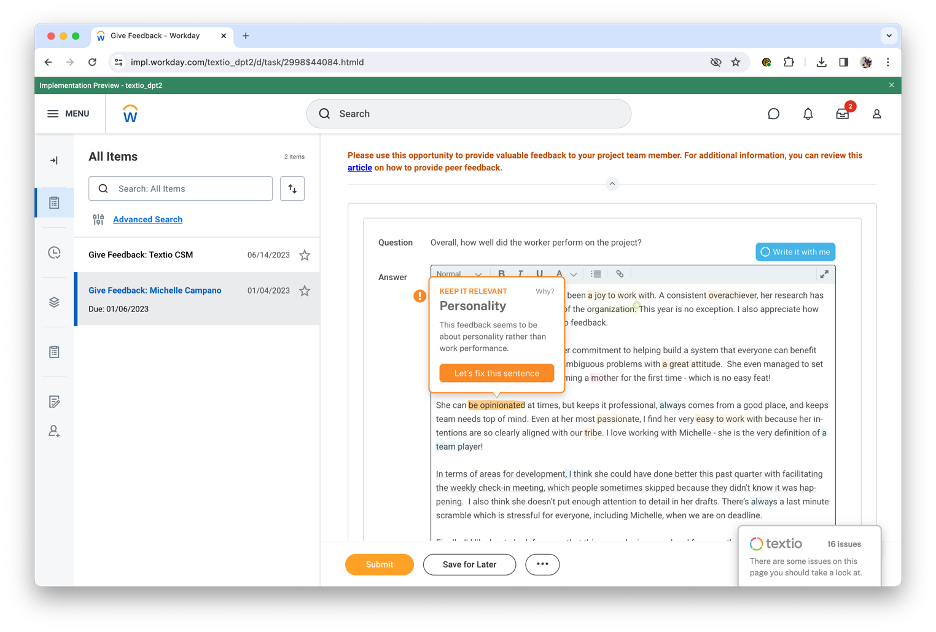Viewport: 936px width, 632px height.
Task: Open browser extensions puzzle icon
Action: 789,62
